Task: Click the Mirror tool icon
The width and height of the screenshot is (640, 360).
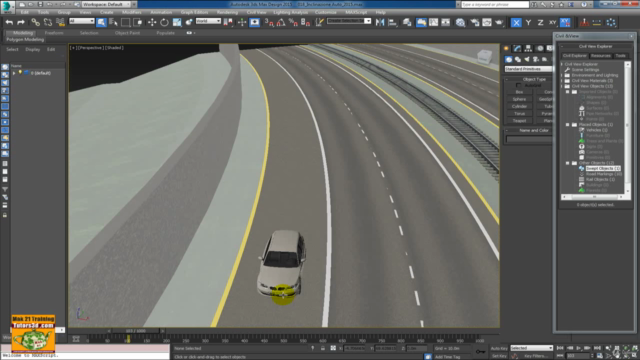Action: [x=380, y=22]
